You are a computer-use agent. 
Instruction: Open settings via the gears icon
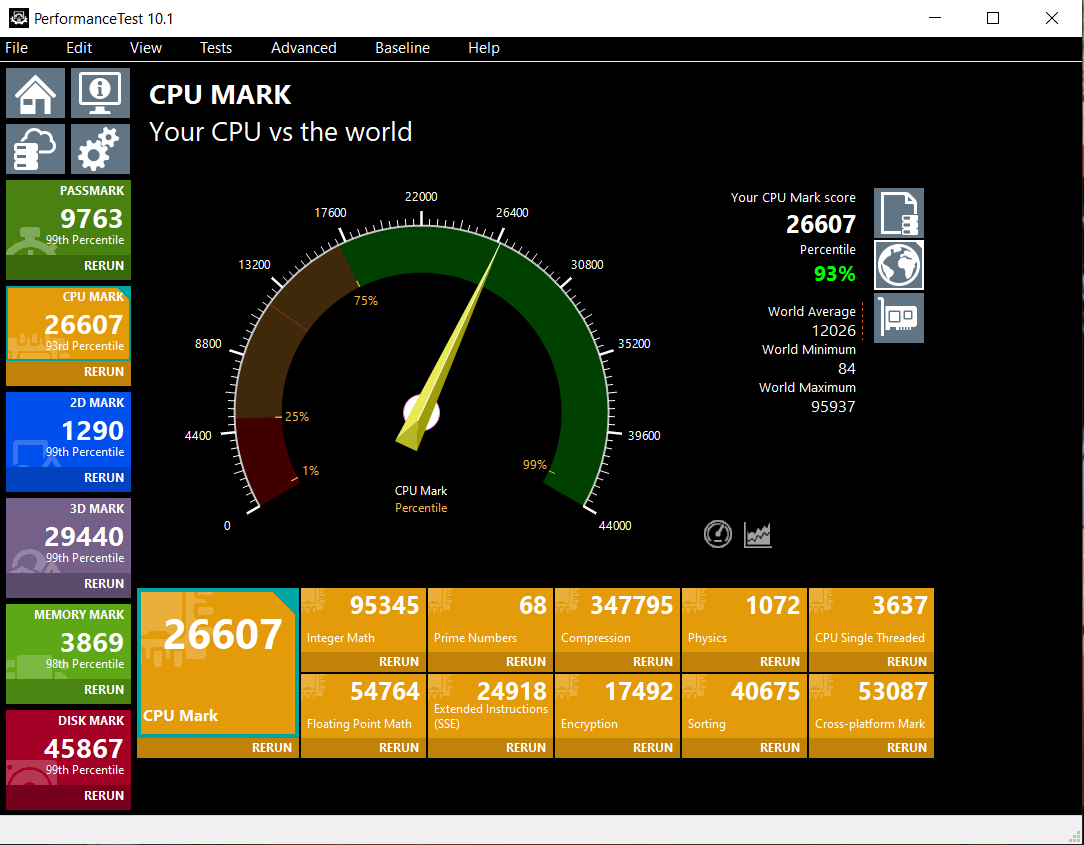click(100, 149)
